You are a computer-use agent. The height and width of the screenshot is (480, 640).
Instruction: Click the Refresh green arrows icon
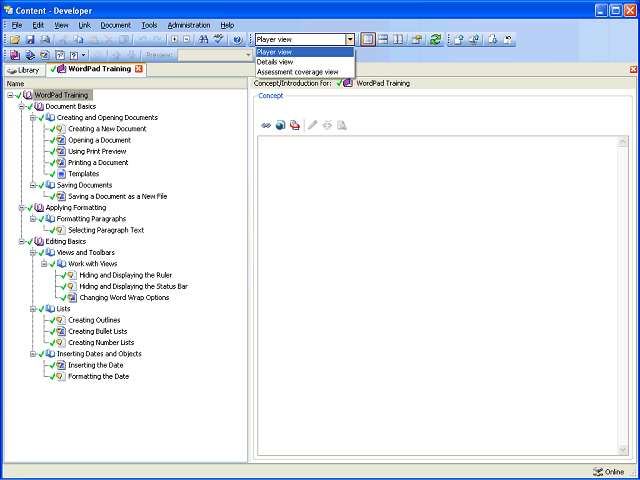pyautogui.click(x=436, y=40)
